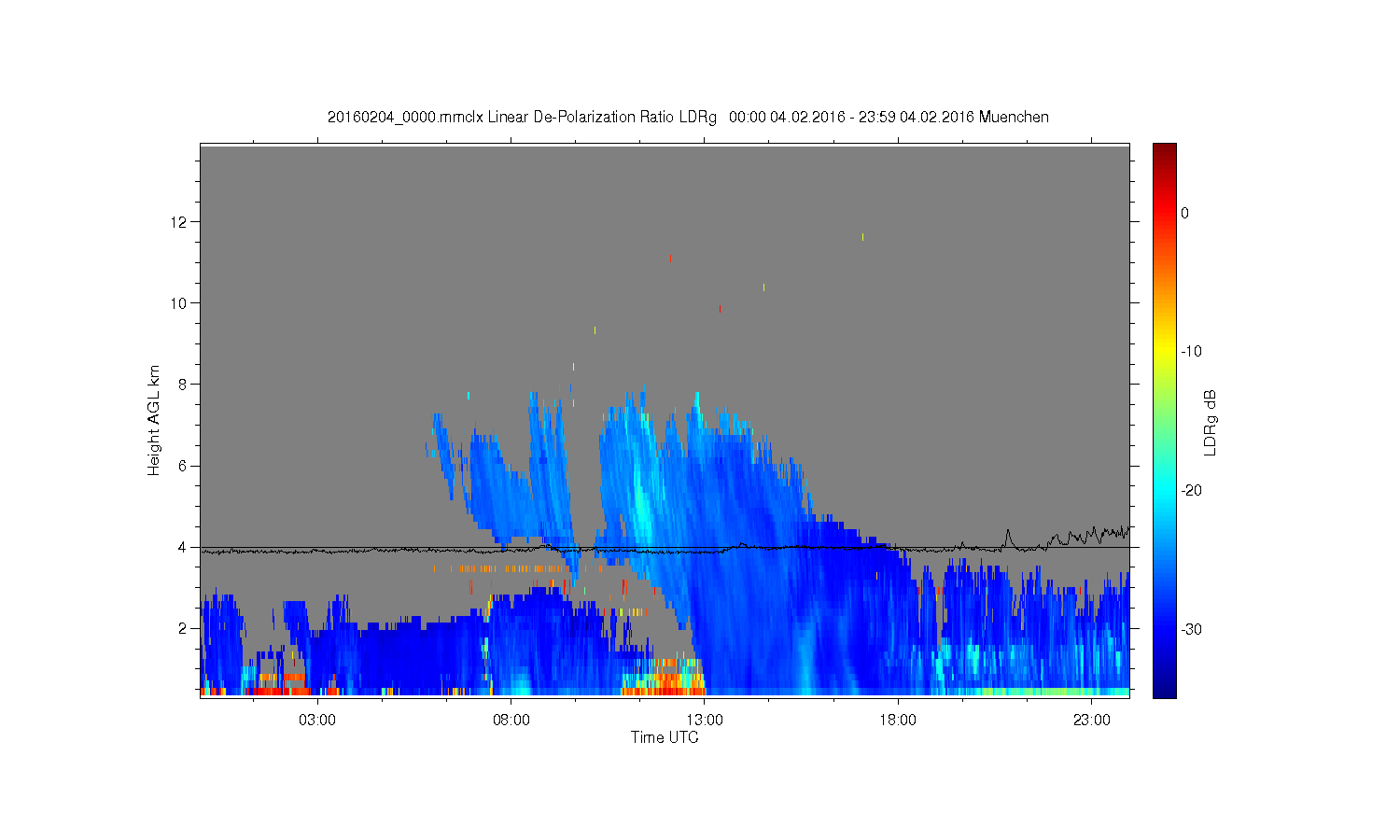The height and width of the screenshot is (840, 1400).
Task: Click the 18:00 time tick label
Action: point(899,721)
